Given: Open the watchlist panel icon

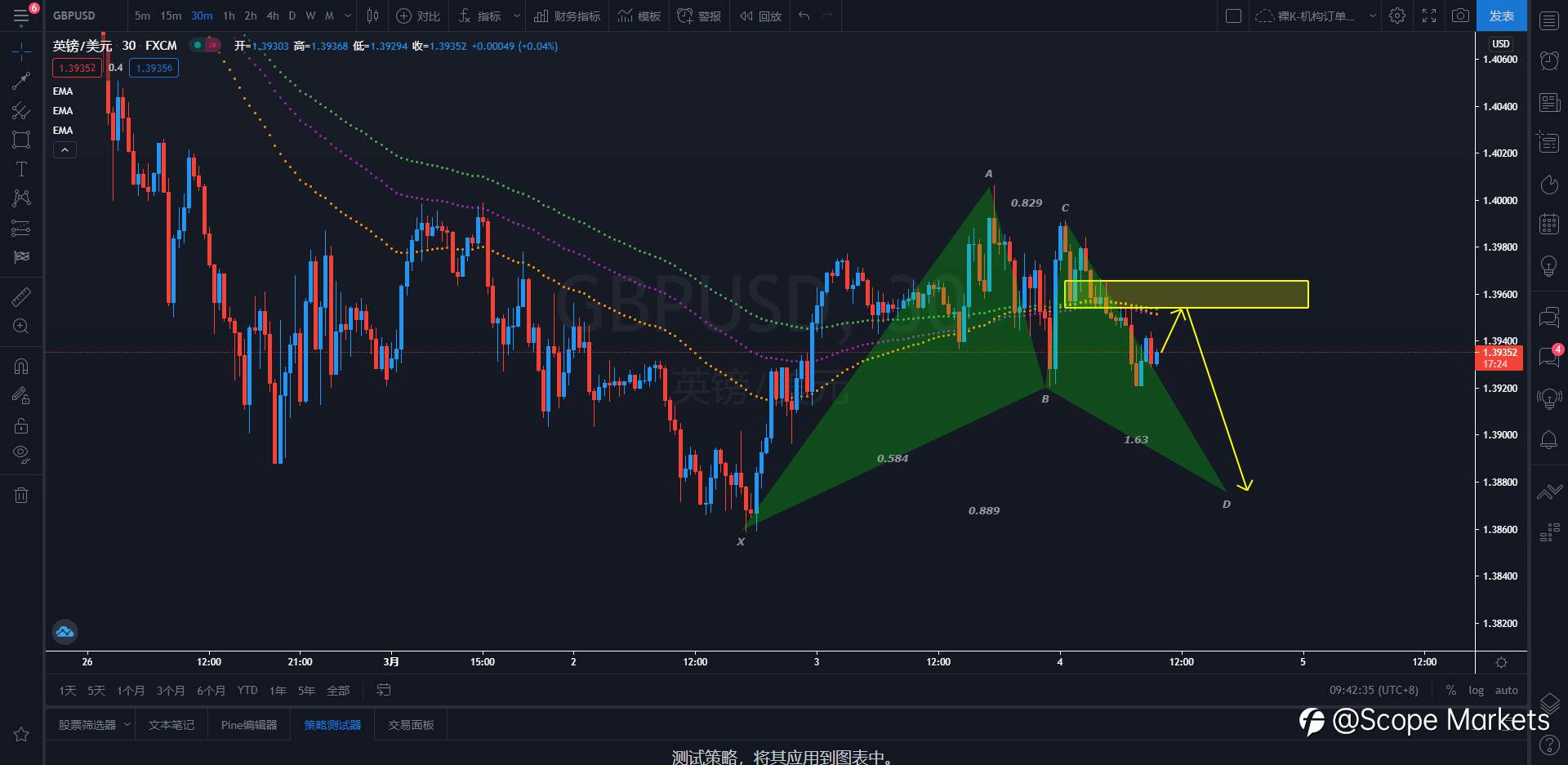Looking at the screenshot, I should pyautogui.click(x=1549, y=20).
